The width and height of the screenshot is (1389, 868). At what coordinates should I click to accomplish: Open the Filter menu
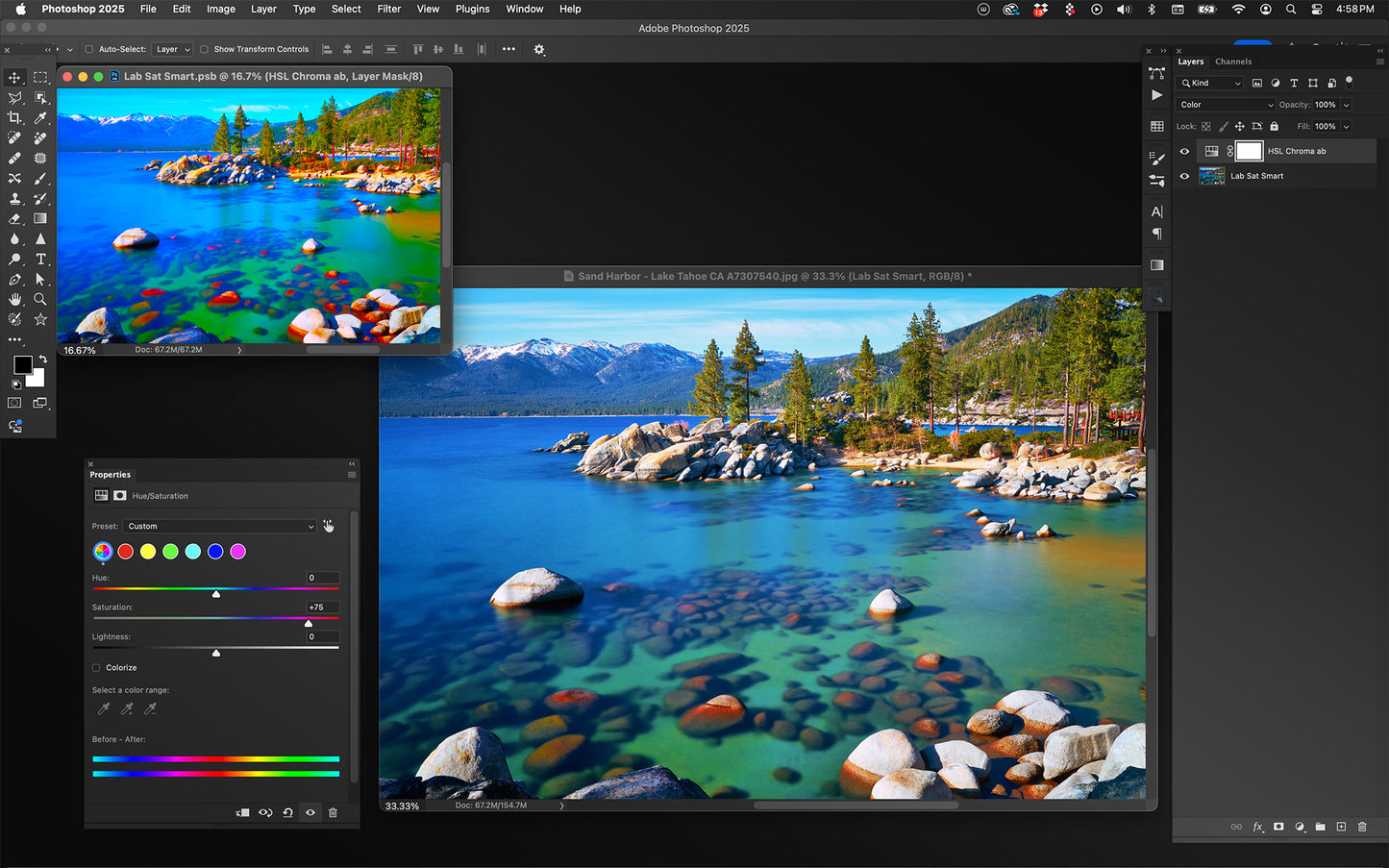[389, 9]
